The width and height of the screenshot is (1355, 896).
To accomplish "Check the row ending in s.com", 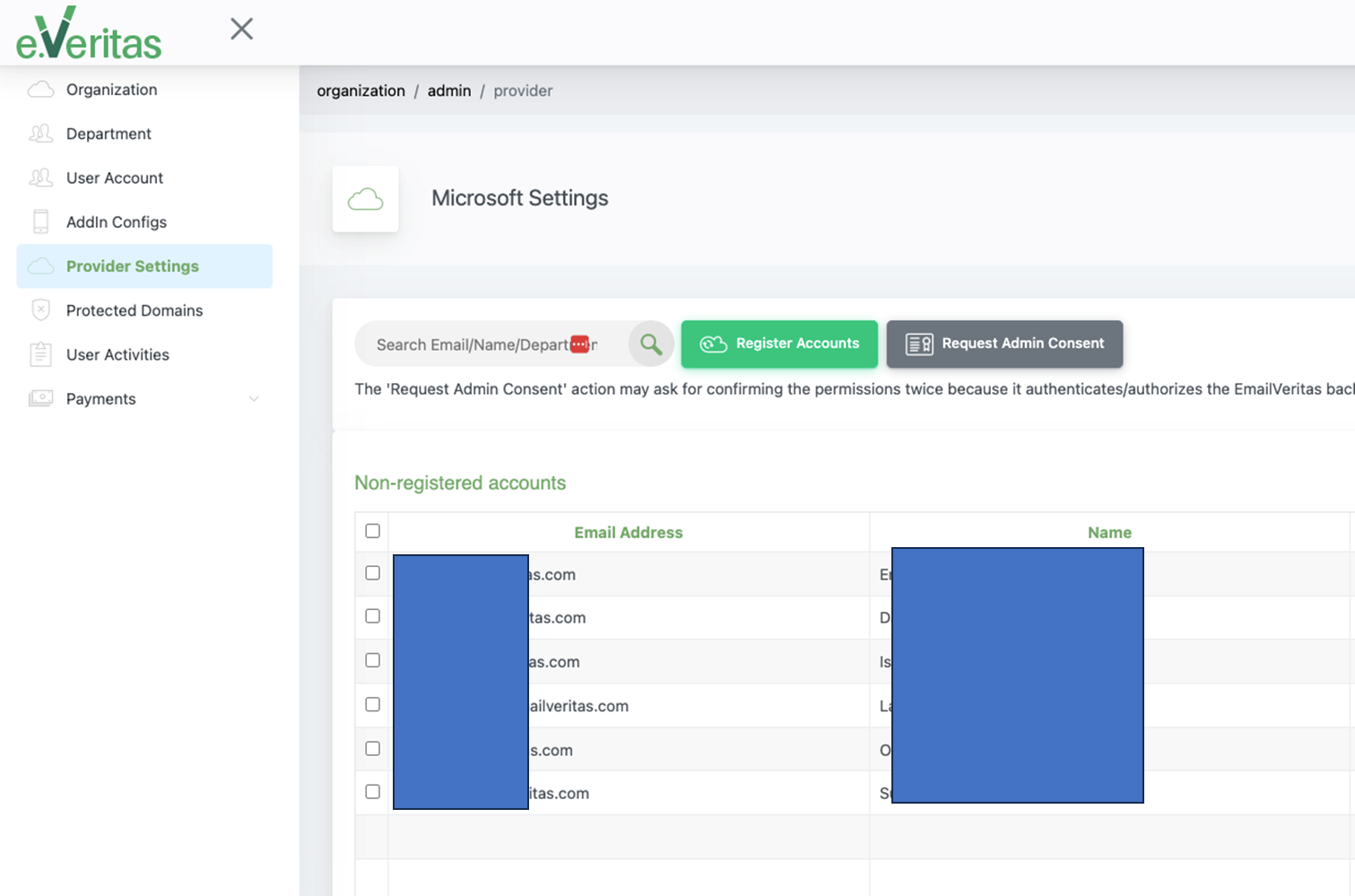I will coord(373,749).
